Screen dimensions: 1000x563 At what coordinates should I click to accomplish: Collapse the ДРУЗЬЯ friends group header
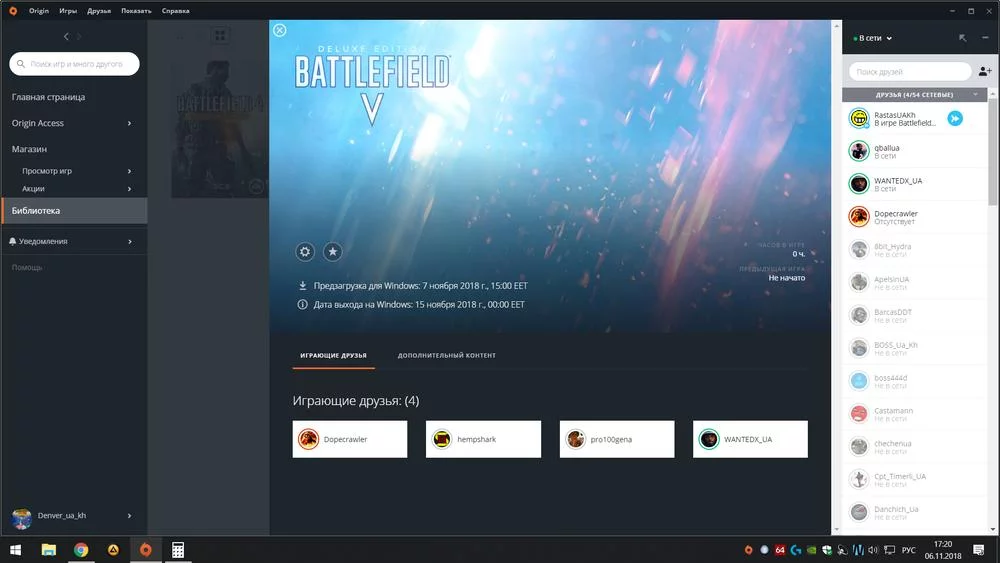coord(915,94)
